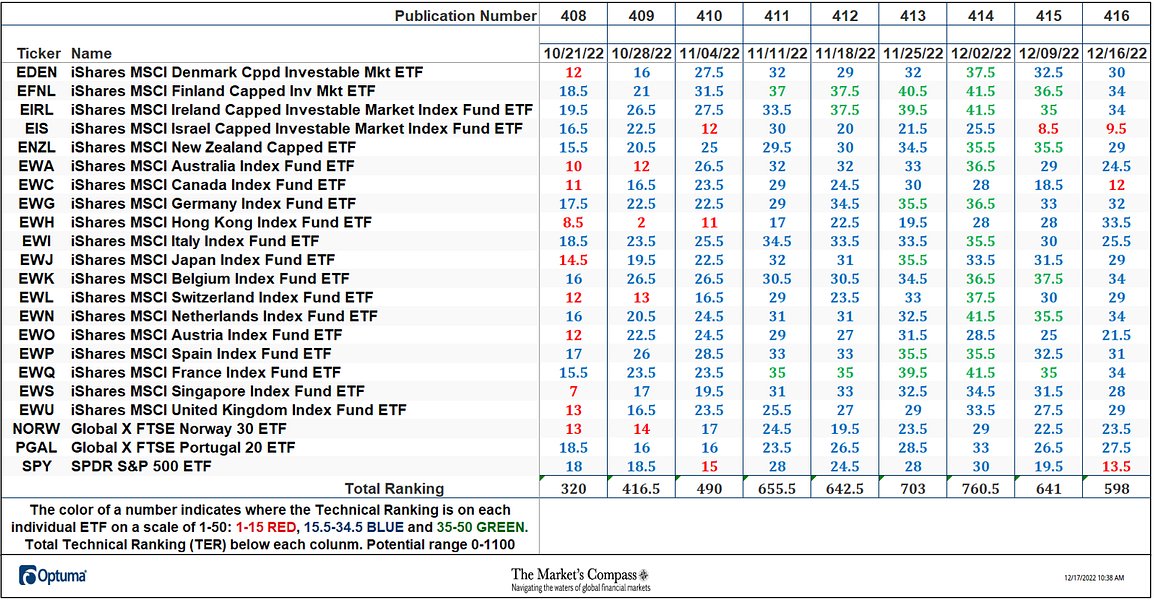
Task: Select the EWJ ticker
Action: pos(37,260)
